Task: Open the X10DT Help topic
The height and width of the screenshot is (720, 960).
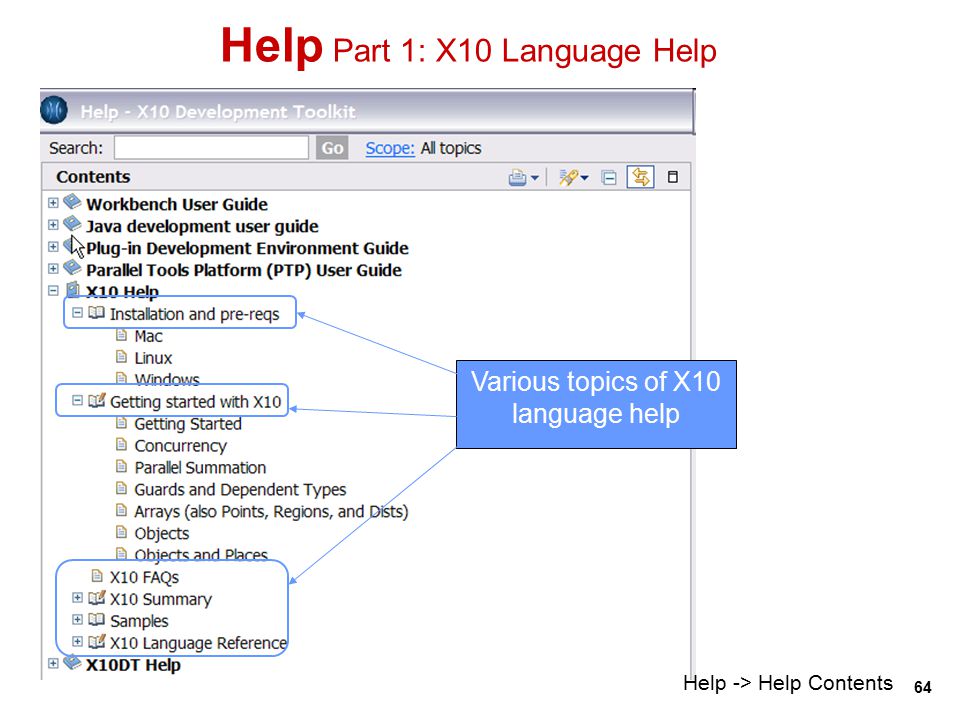Action: tap(133, 666)
